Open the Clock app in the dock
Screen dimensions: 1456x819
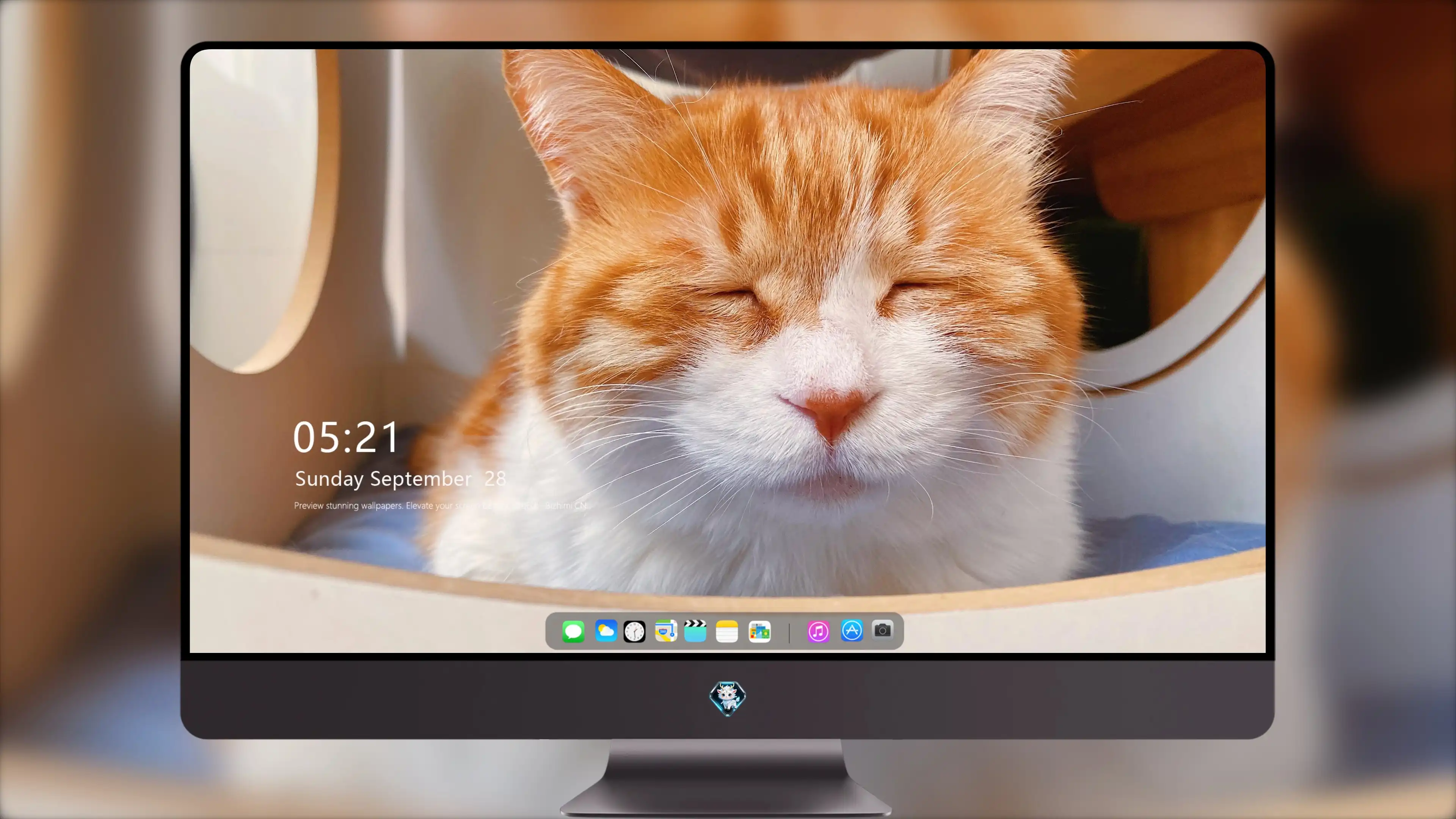pyautogui.click(x=634, y=631)
